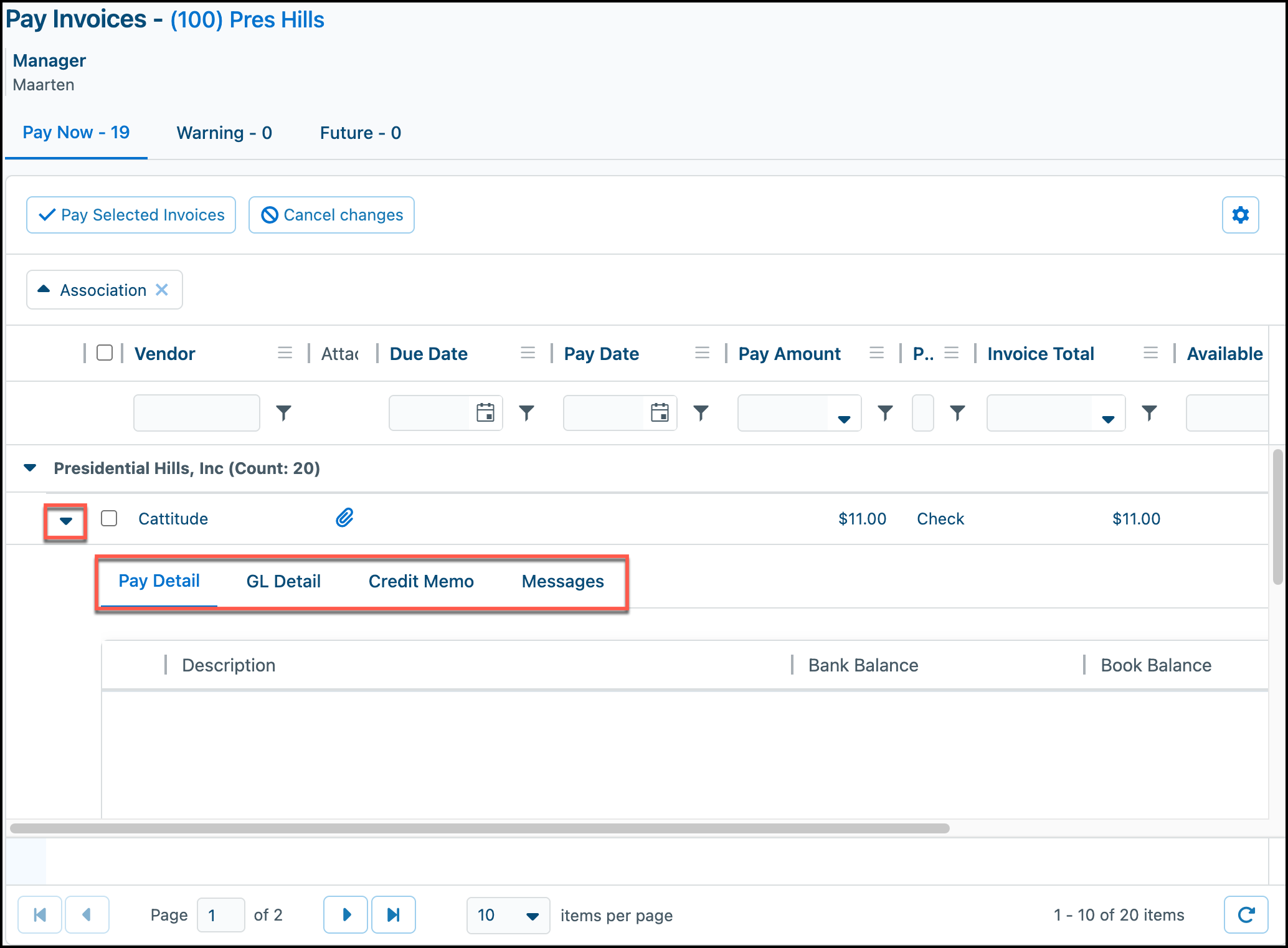This screenshot has height=948, width=1288.
Task: Switch to the Pay Now - 19 tab
Action: pos(76,133)
